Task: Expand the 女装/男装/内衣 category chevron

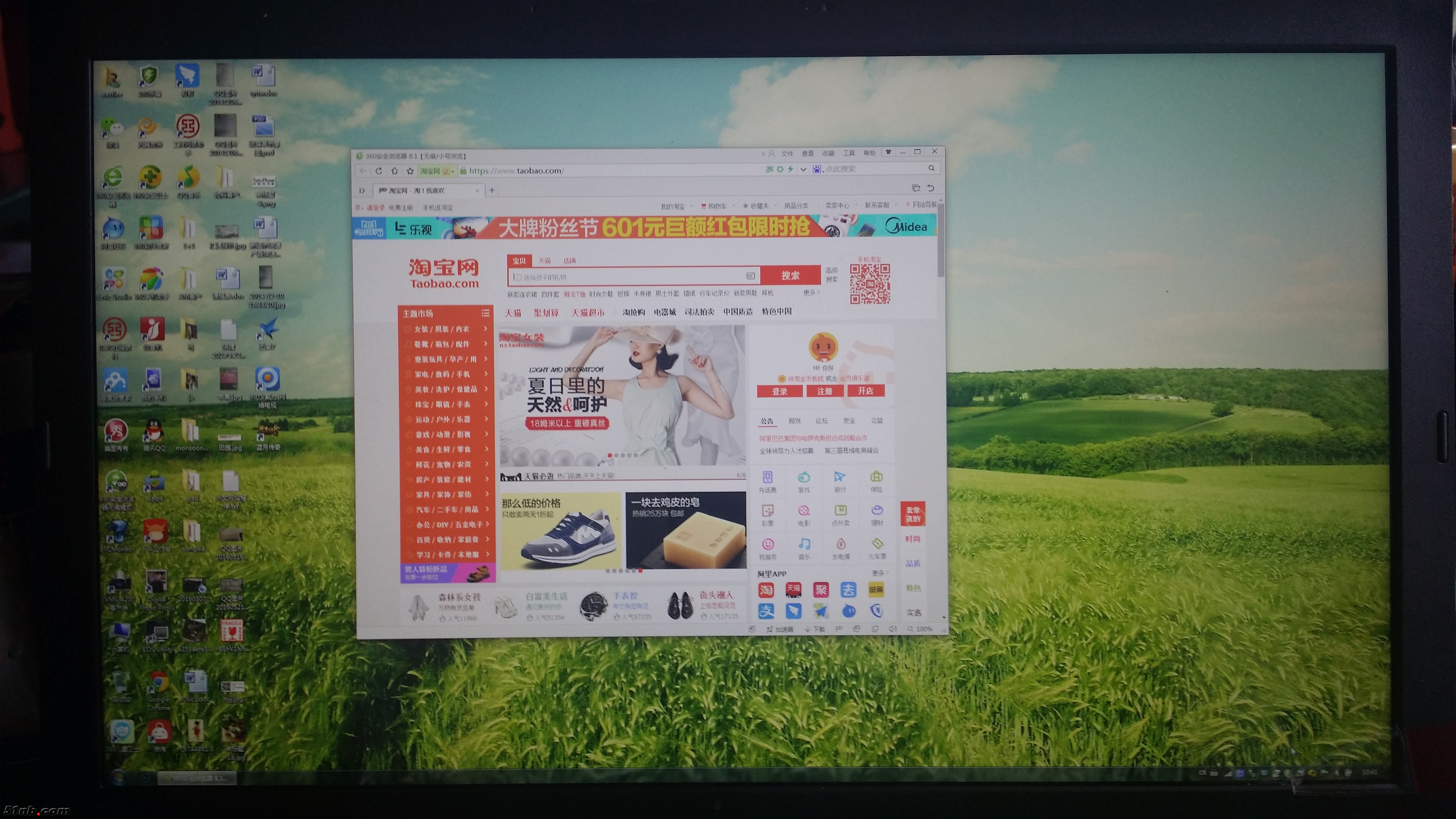Action: click(x=486, y=328)
